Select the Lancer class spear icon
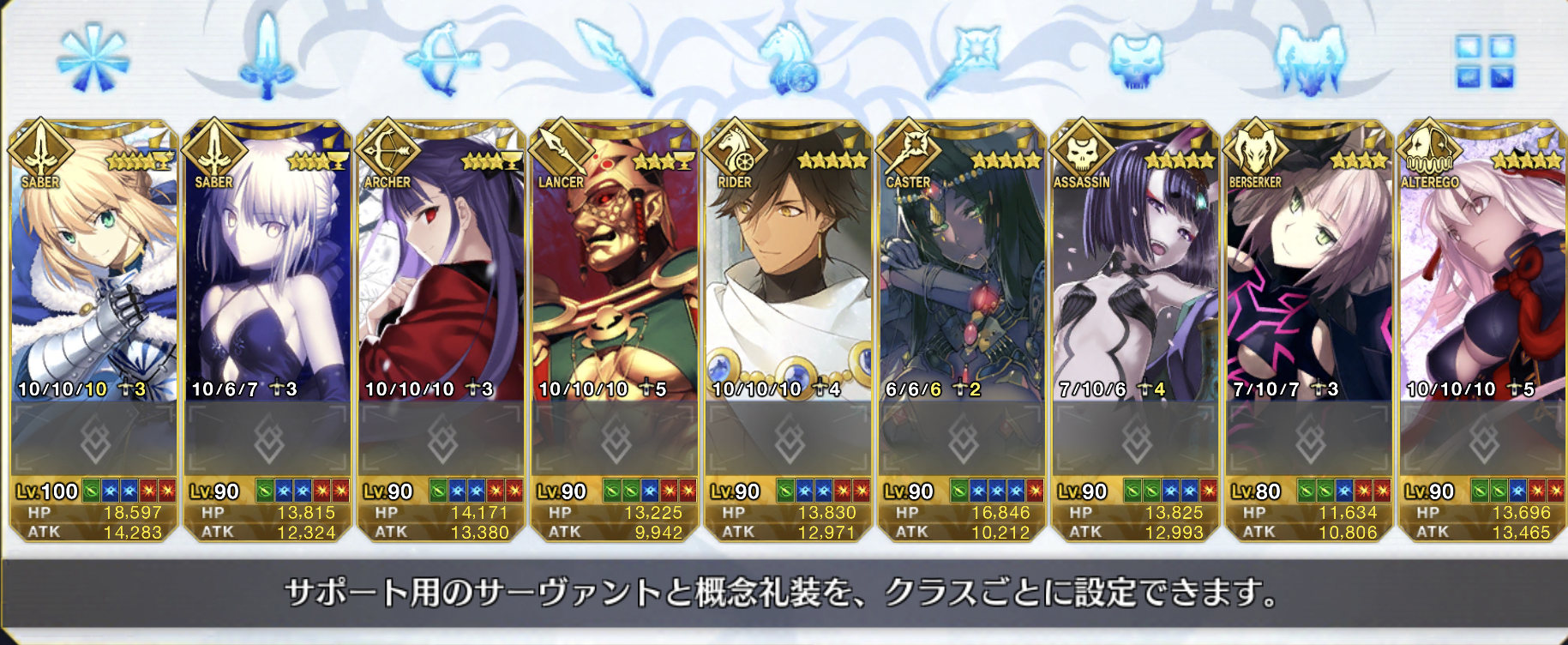 point(614,57)
